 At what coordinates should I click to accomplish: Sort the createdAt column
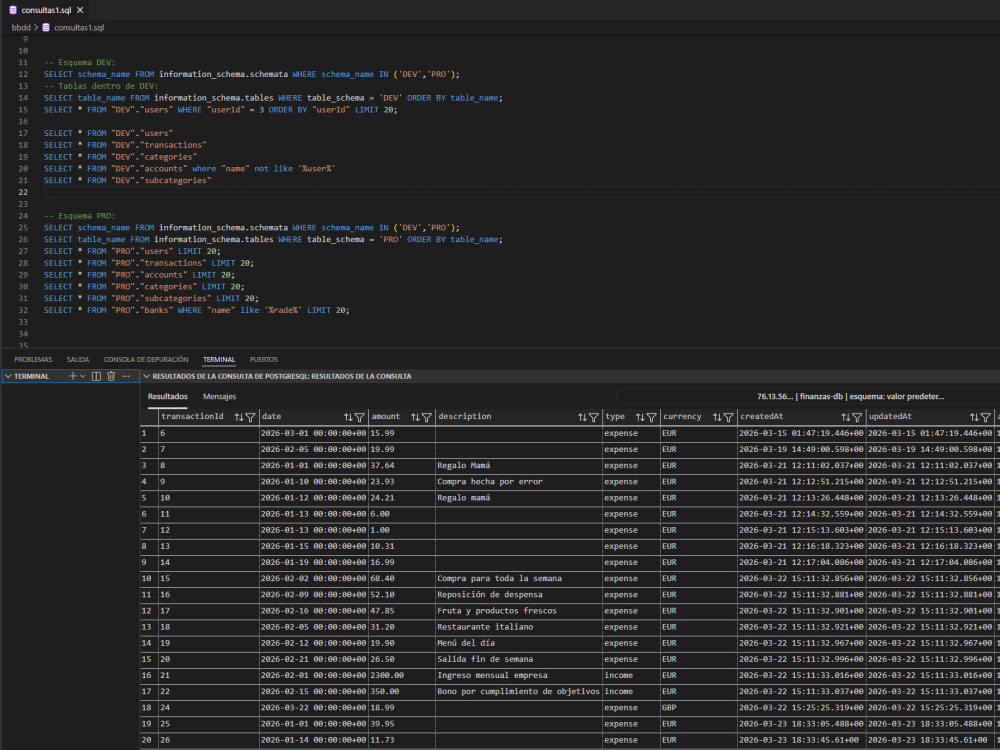click(846, 417)
